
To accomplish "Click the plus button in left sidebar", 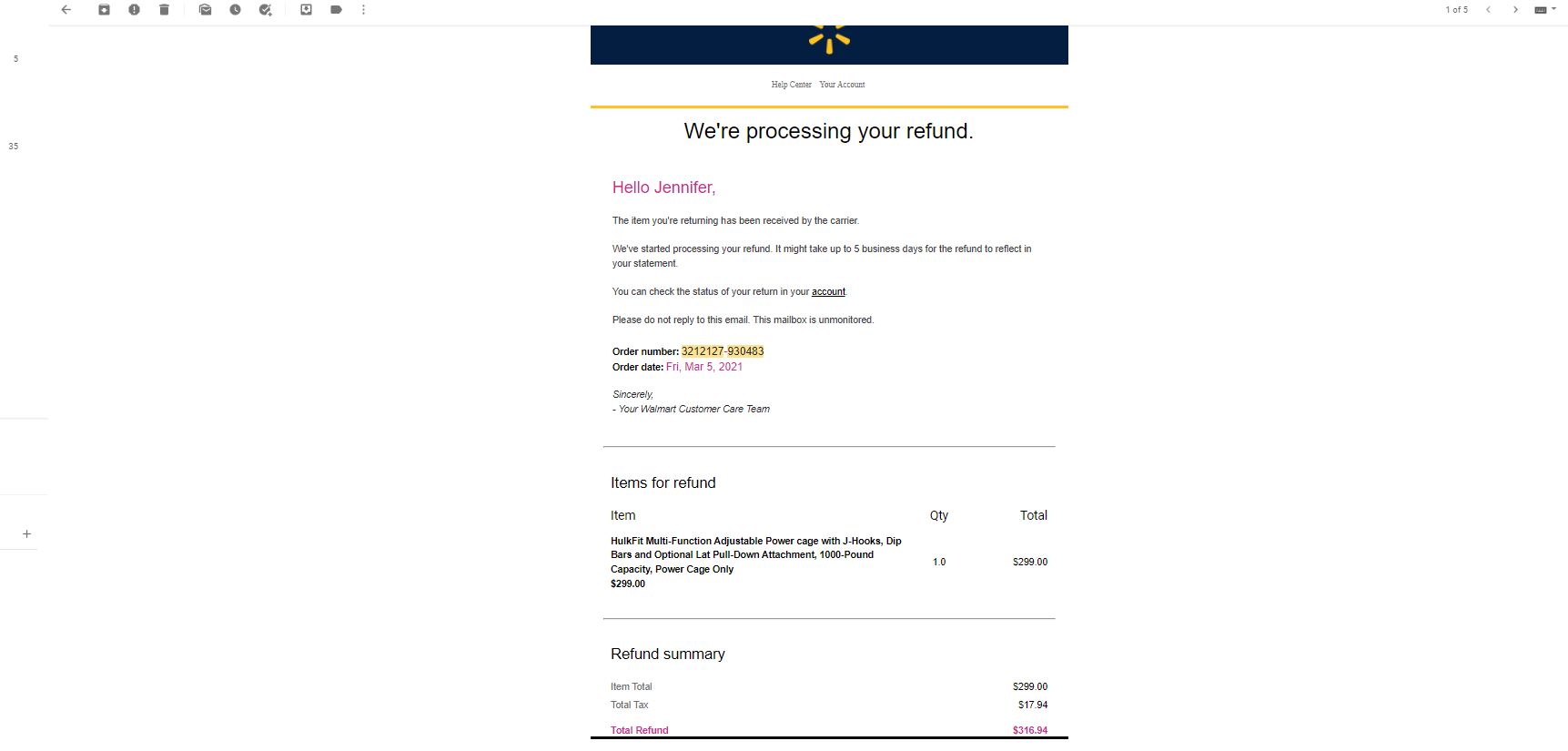I will click(26, 534).
